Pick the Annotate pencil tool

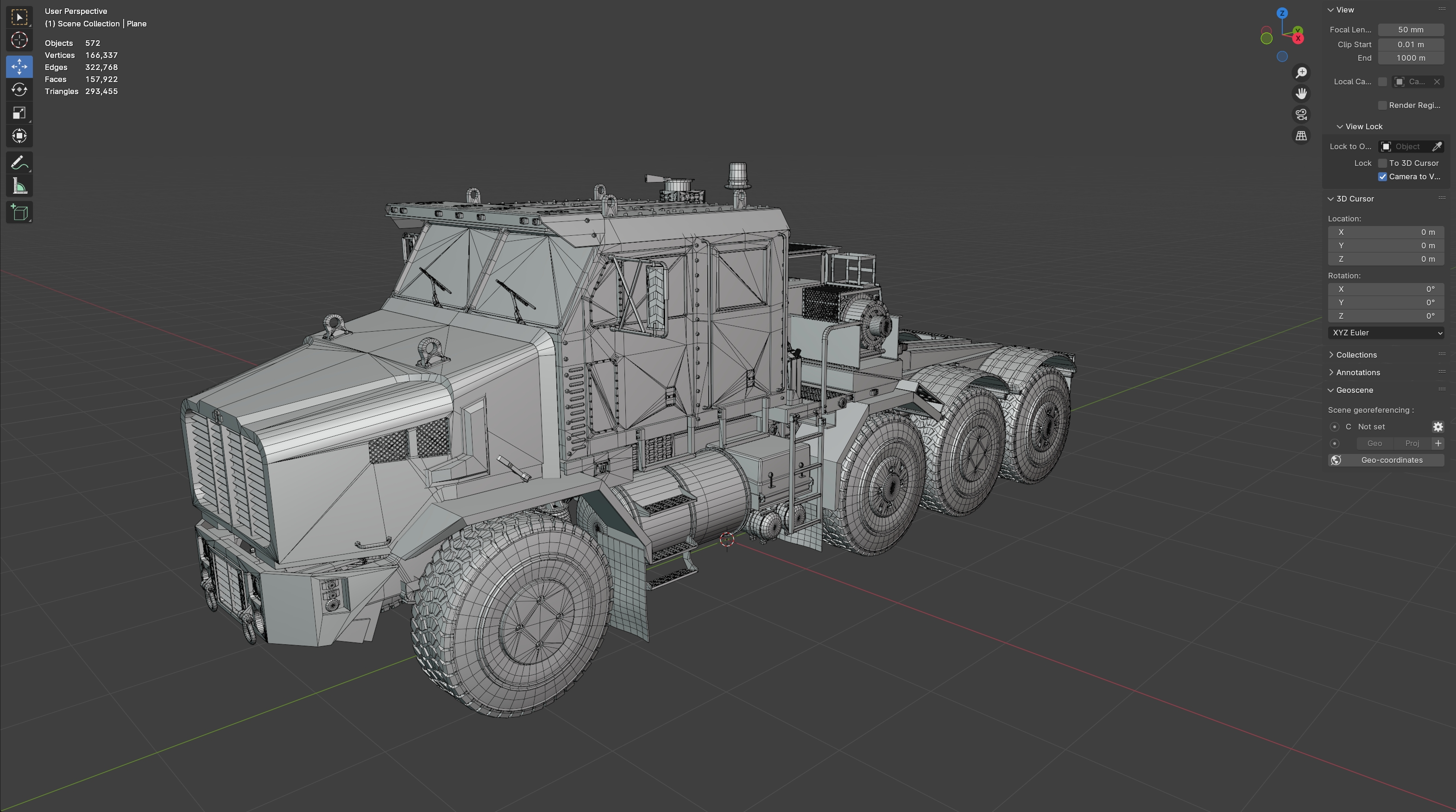19,164
